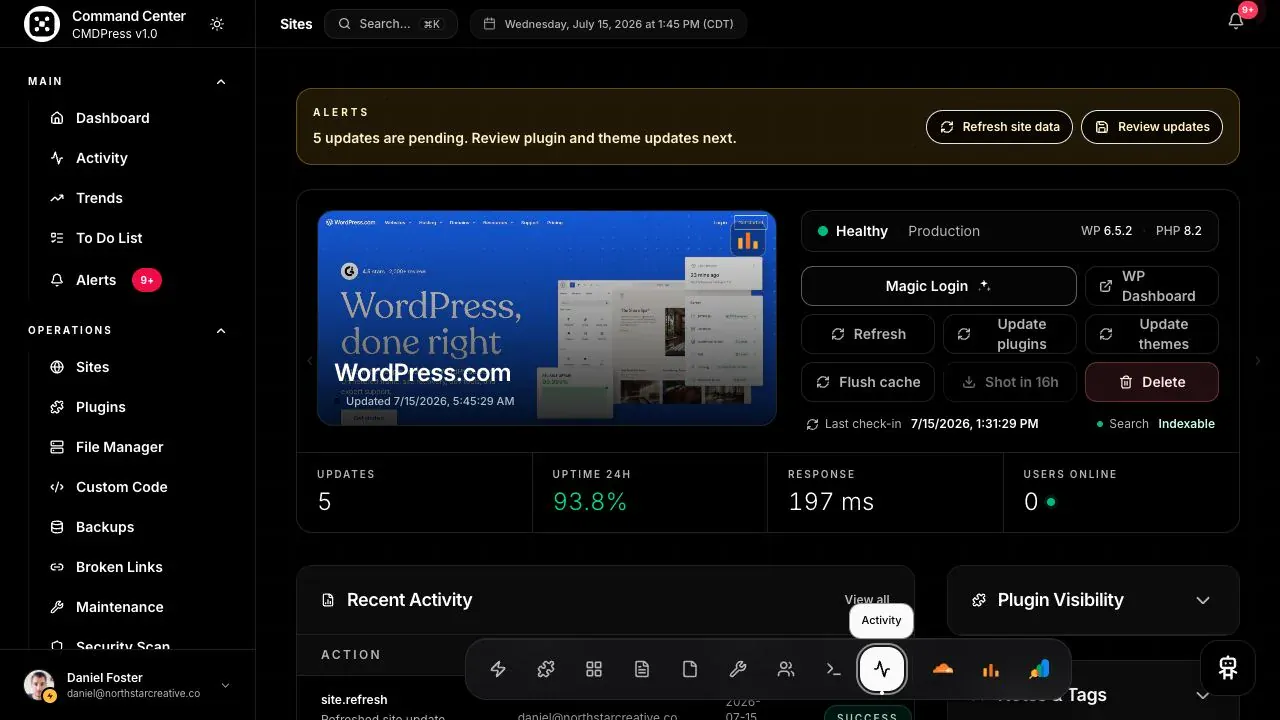The height and width of the screenshot is (720, 1280).
Task: Go to next site carousel arrow
Action: 1258,361
